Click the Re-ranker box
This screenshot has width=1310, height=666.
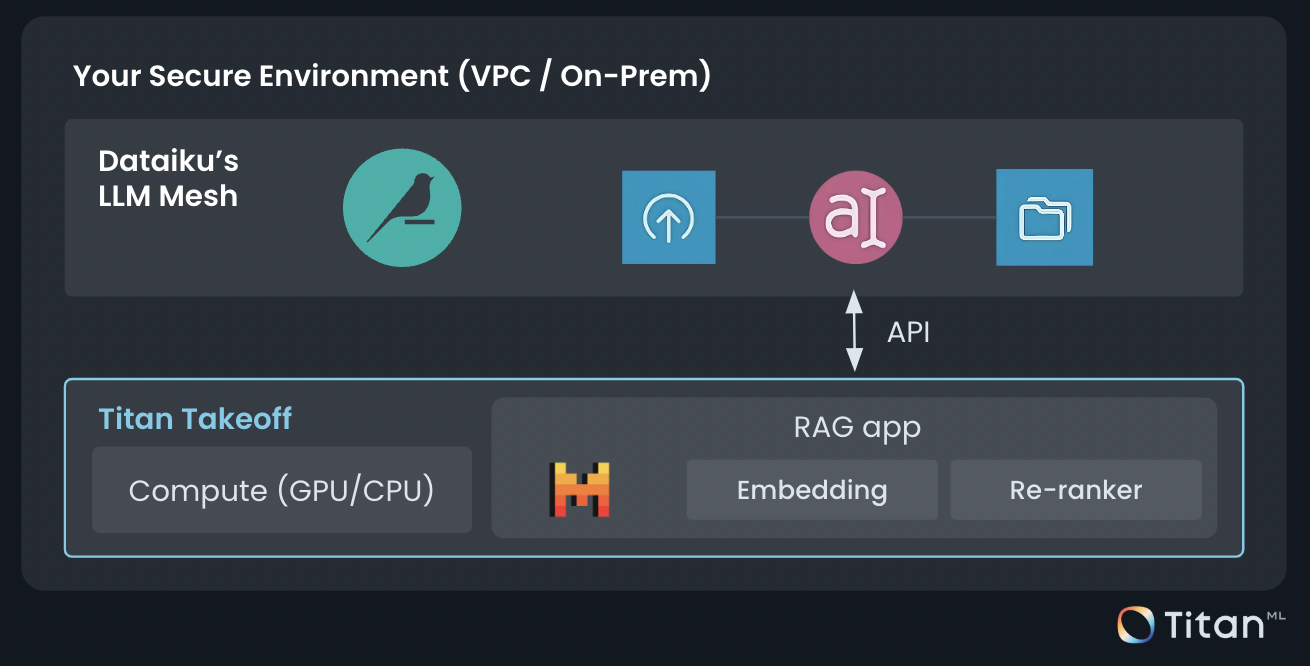[x=1075, y=490]
